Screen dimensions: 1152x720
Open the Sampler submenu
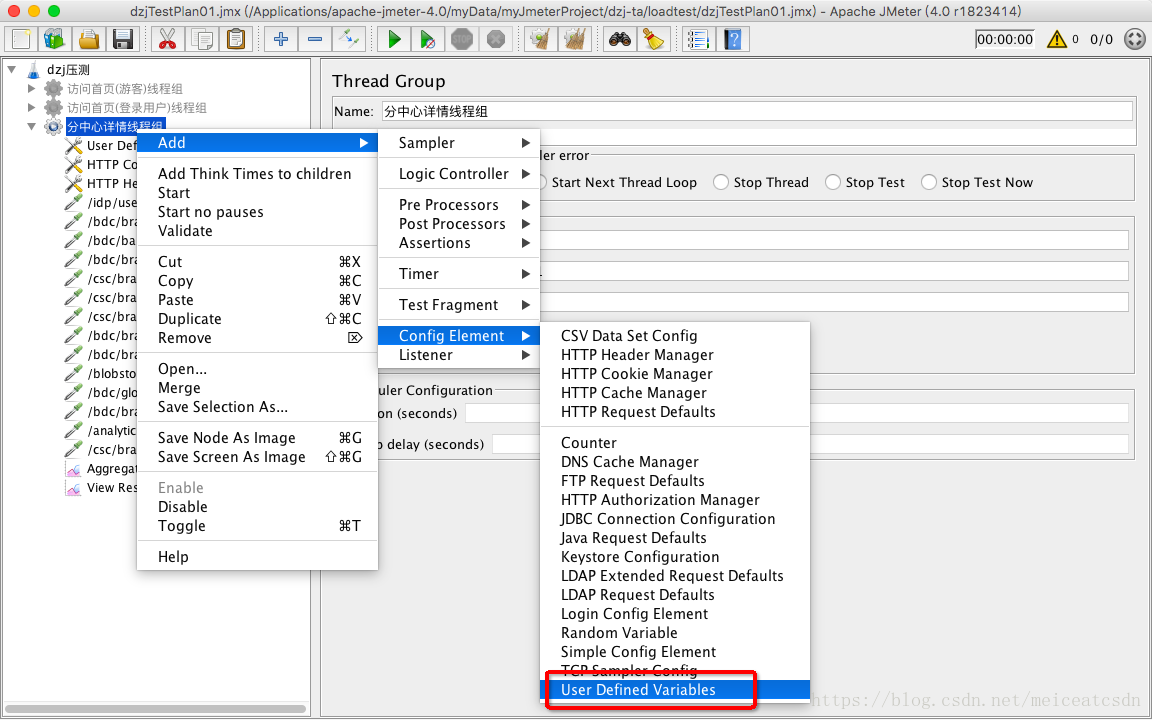tap(459, 143)
